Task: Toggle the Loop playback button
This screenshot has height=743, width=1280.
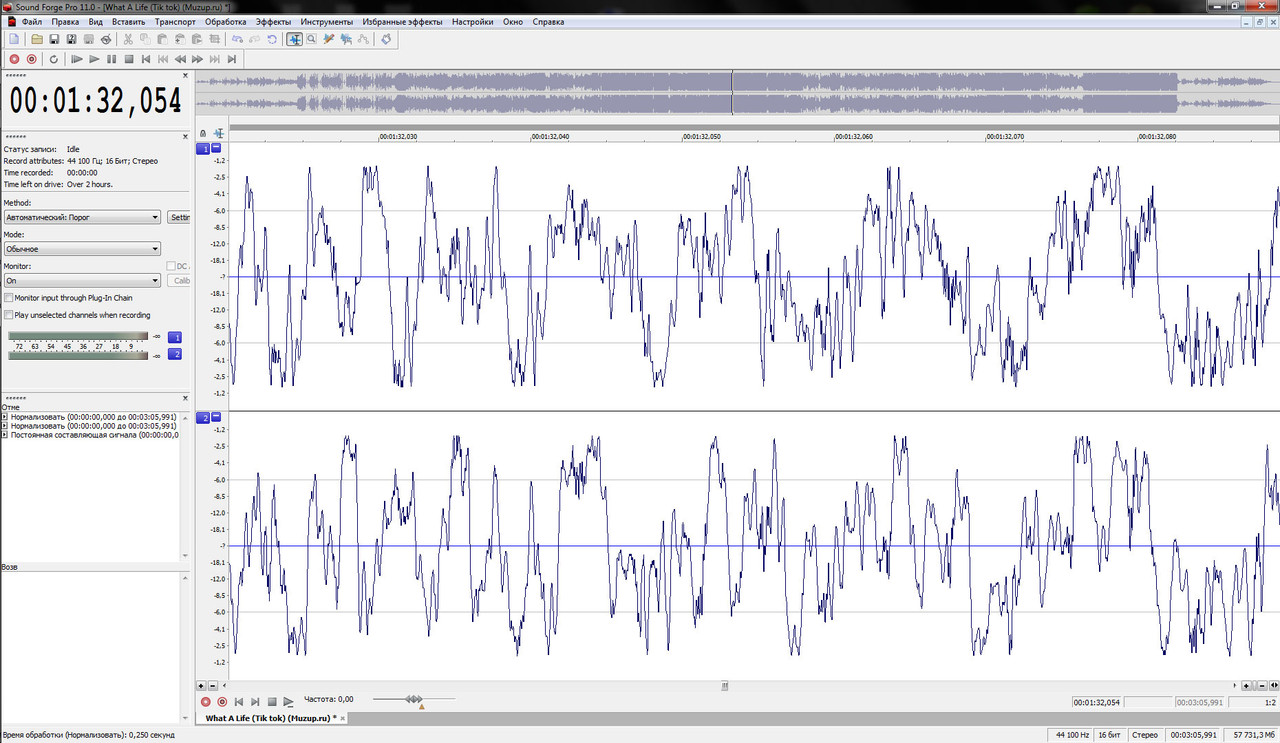Action: pyautogui.click(x=54, y=59)
